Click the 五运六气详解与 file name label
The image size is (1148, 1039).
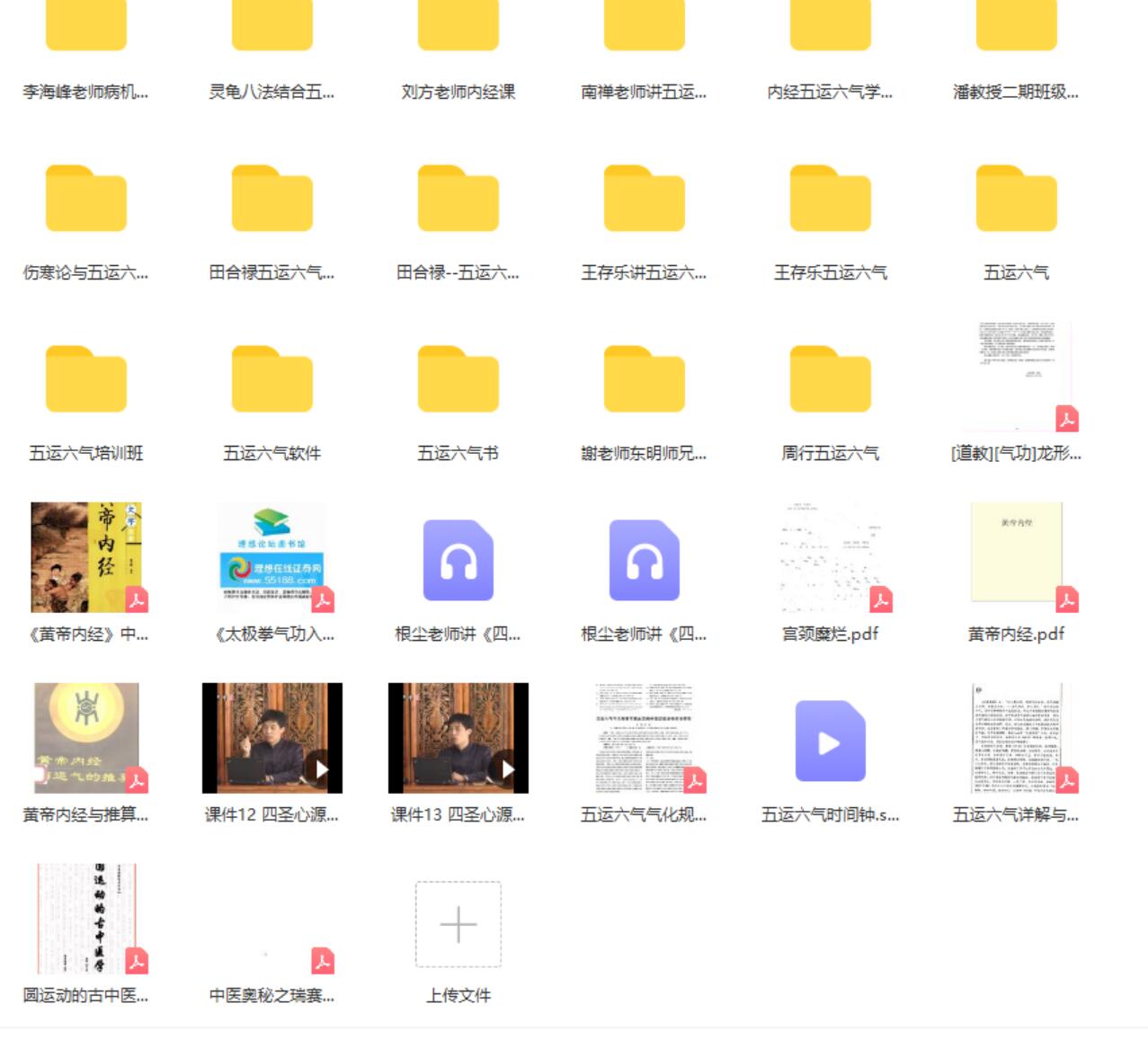point(1016,815)
